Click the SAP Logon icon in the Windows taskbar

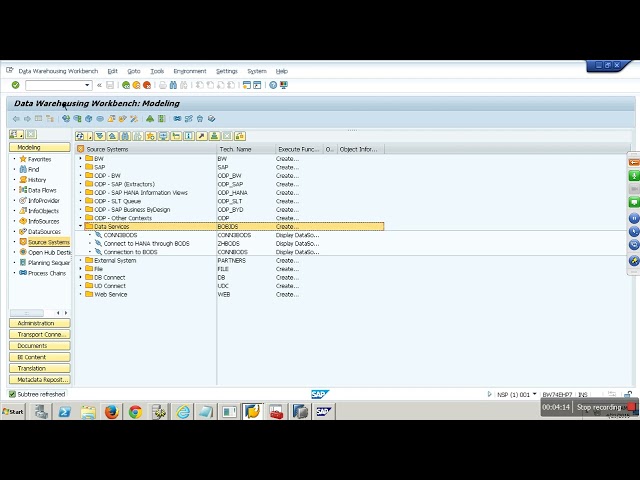(323, 411)
